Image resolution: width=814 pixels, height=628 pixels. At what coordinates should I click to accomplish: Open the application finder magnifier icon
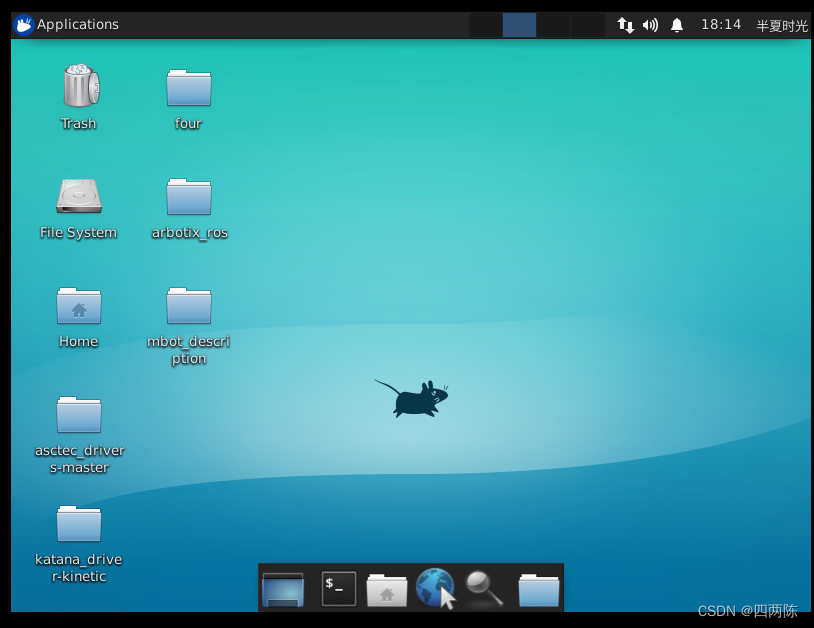484,589
